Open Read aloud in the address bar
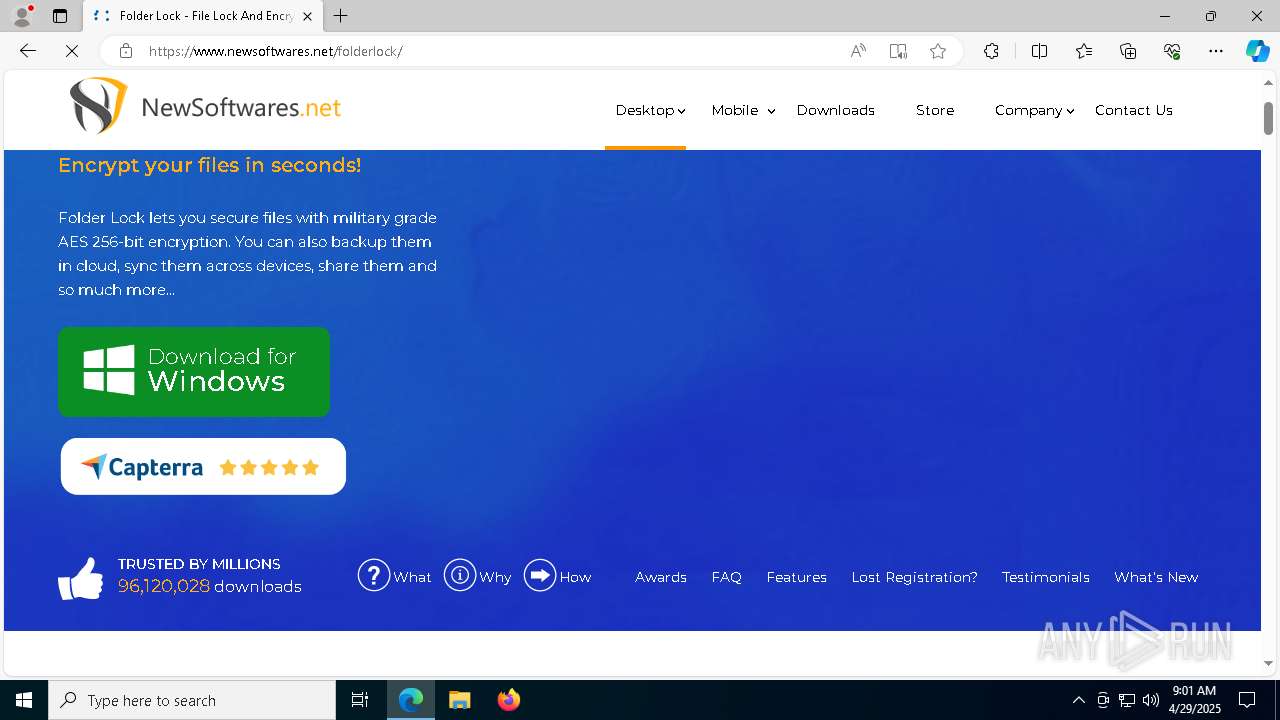Image resolution: width=1280 pixels, height=720 pixels. tap(858, 51)
